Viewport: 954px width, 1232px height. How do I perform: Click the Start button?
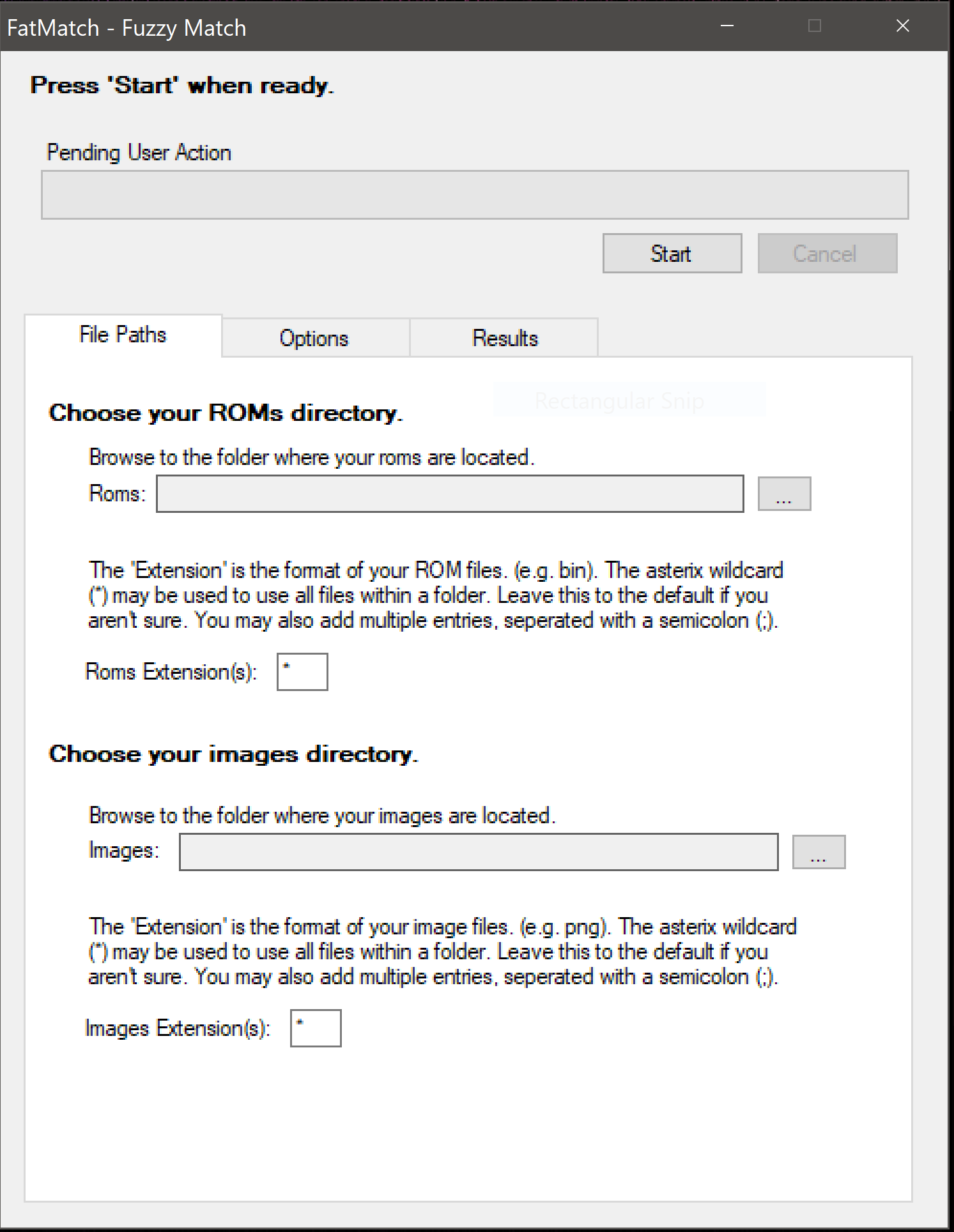[x=672, y=254]
